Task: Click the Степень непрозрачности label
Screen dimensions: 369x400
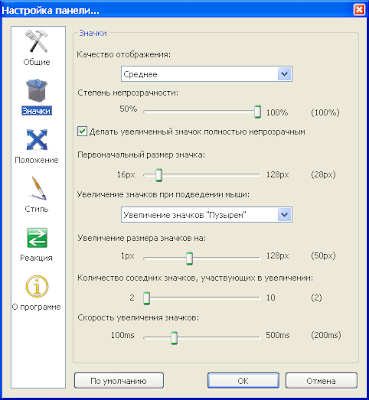Action: pyautogui.click(x=128, y=93)
